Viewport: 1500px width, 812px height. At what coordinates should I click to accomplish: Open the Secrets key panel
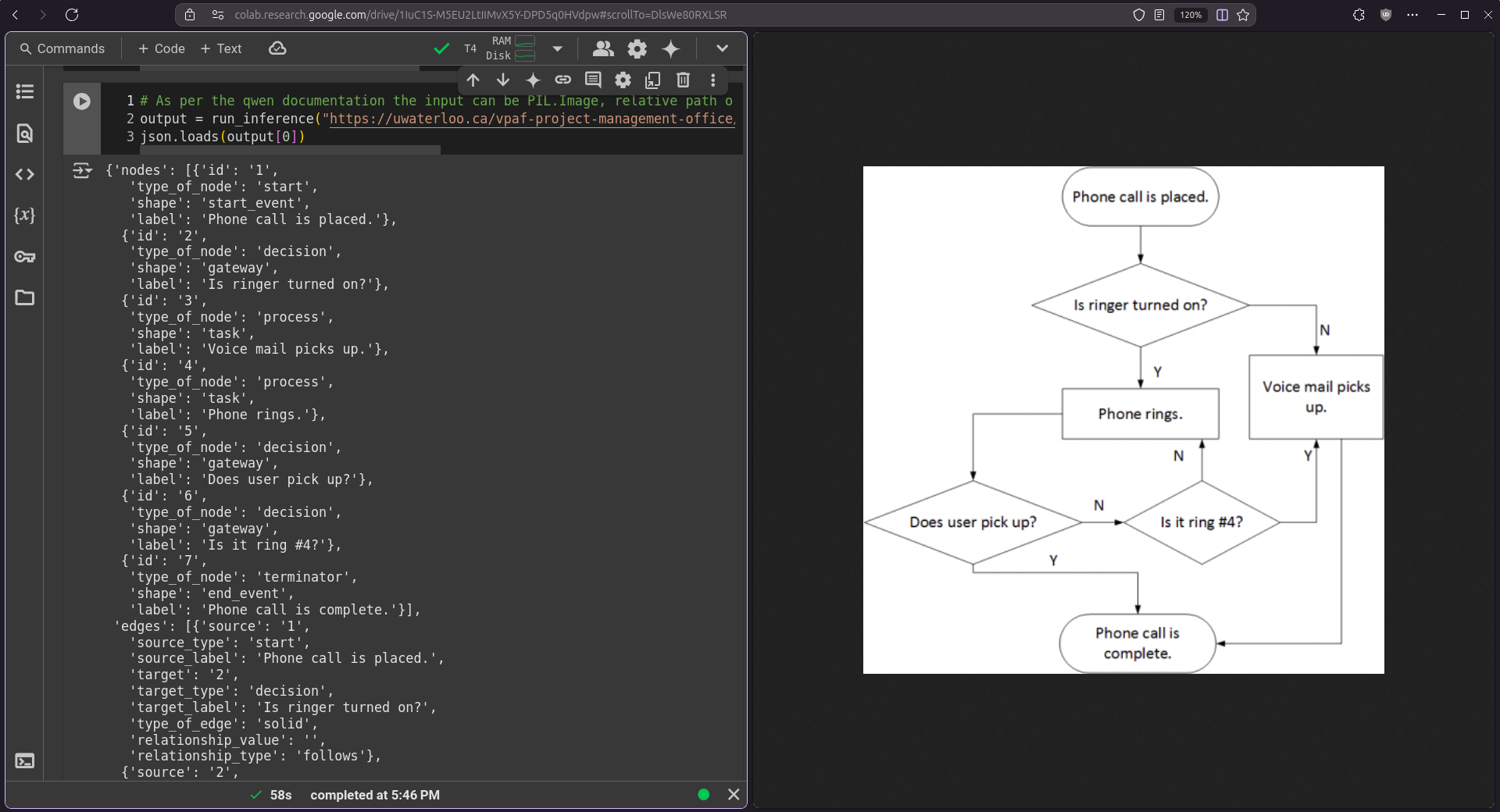tap(25, 257)
